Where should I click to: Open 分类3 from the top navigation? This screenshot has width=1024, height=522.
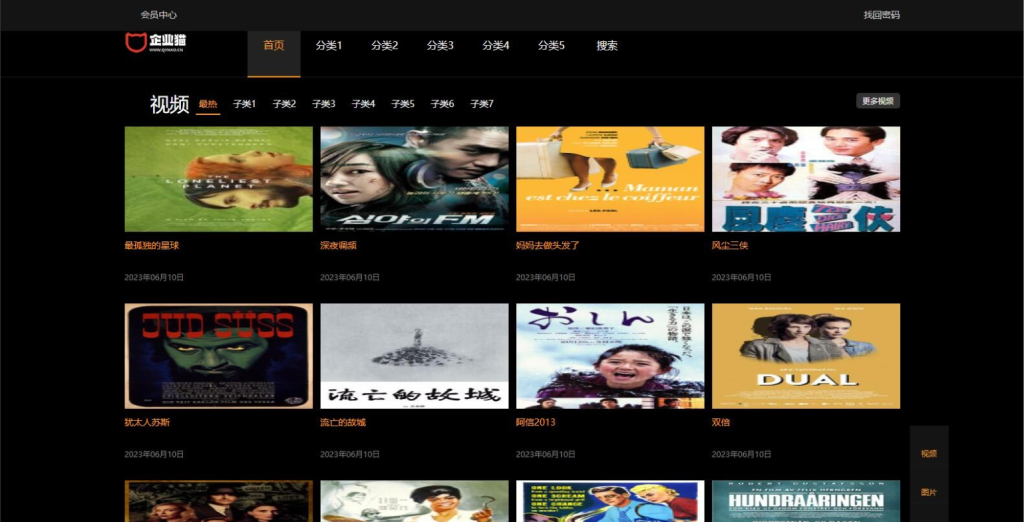coord(440,46)
